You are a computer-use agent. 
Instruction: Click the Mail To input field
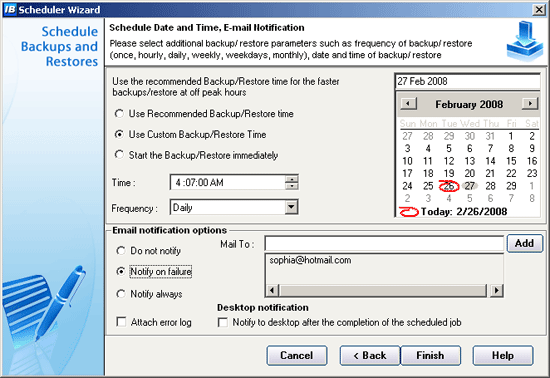point(384,243)
